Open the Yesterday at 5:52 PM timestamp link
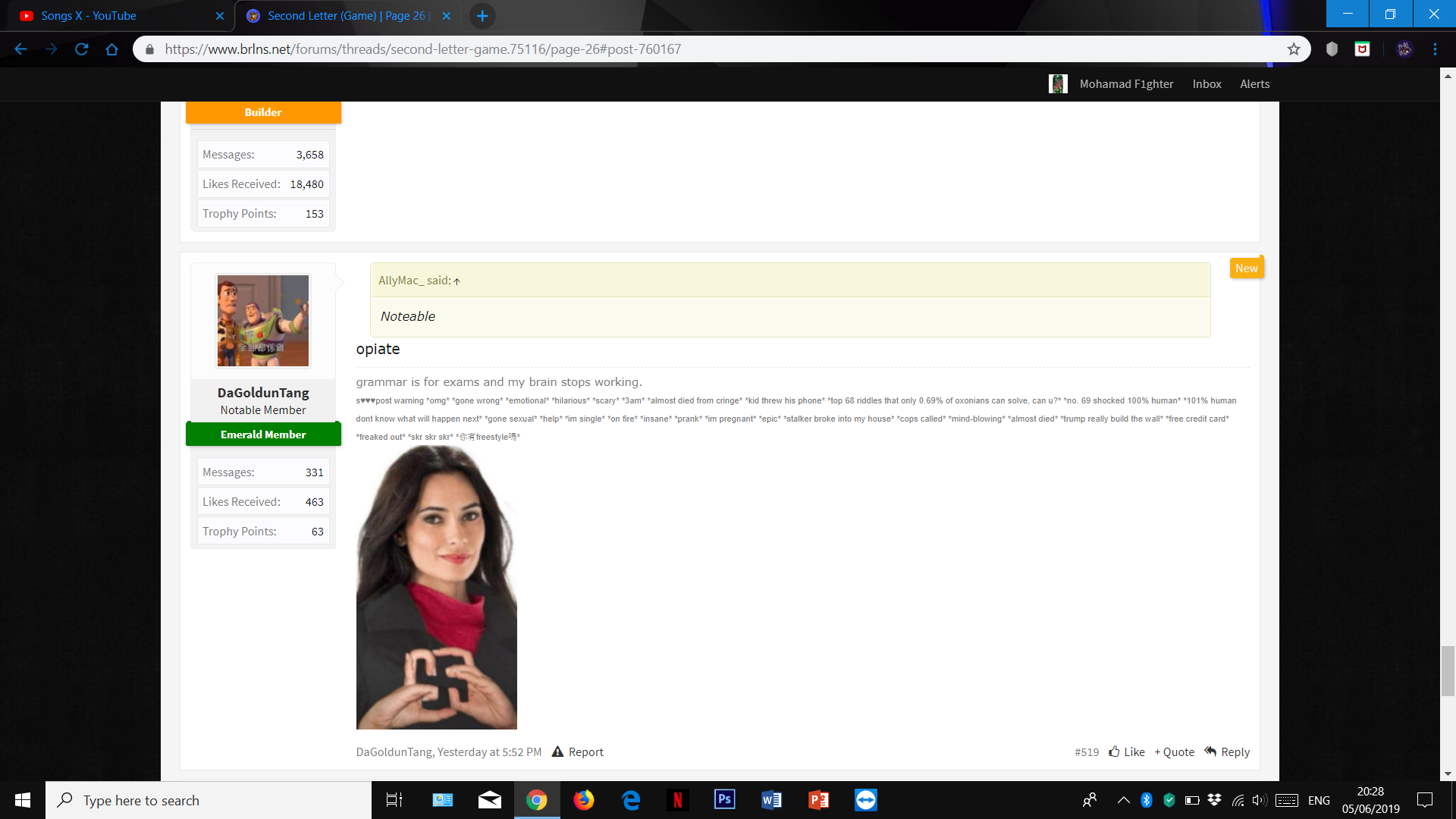The width and height of the screenshot is (1456, 819). (x=489, y=752)
